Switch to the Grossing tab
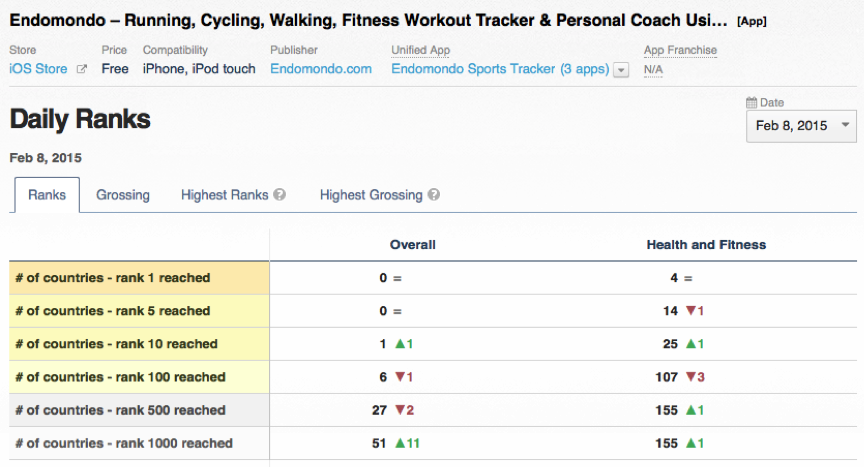 click(123, 195)
